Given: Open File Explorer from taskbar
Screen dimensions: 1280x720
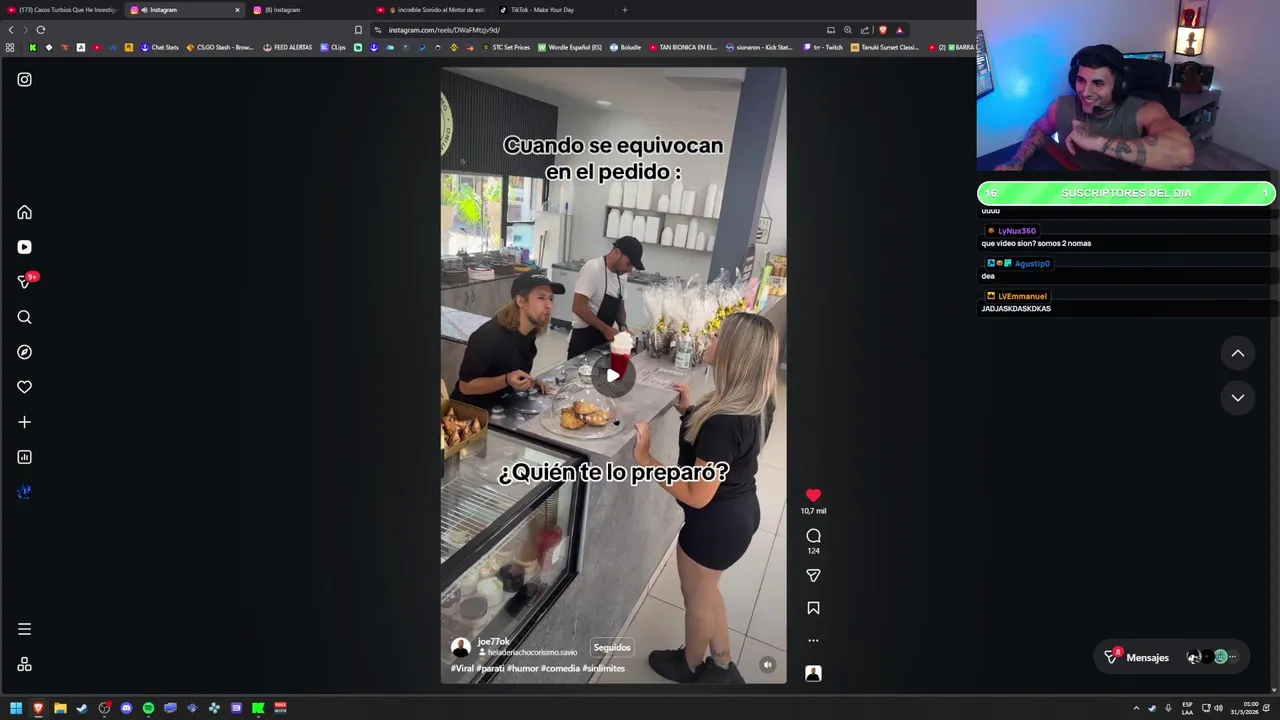Looking at the screenshot, I should pyautogui.click(x=60, y=708).
